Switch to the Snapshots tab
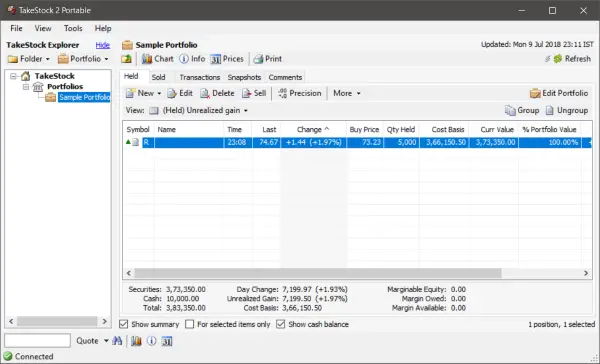The height and width of the screenshot is (364, 600). click(x=244, y=77)
